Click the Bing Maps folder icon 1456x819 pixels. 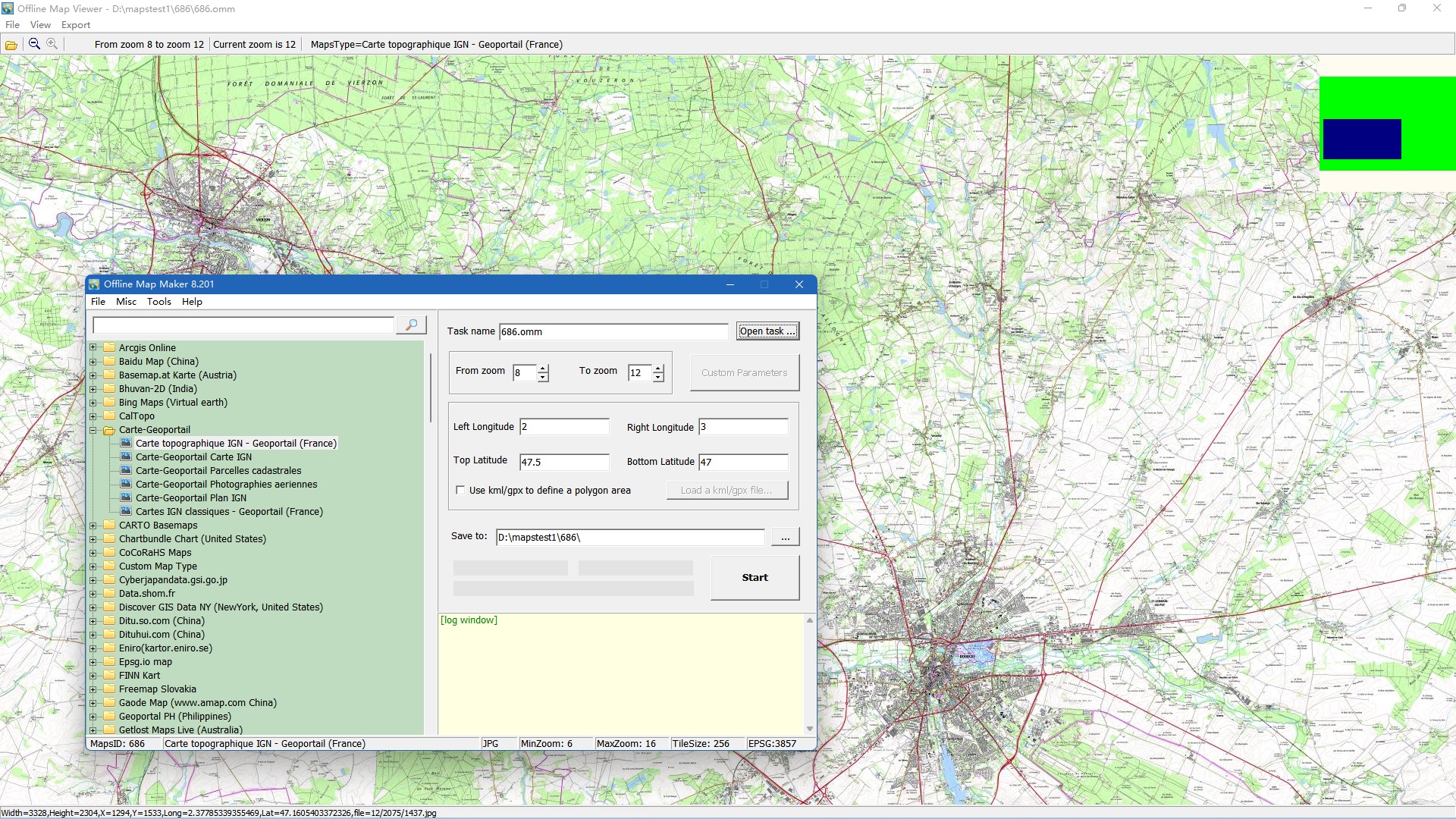tap(109, 403)
